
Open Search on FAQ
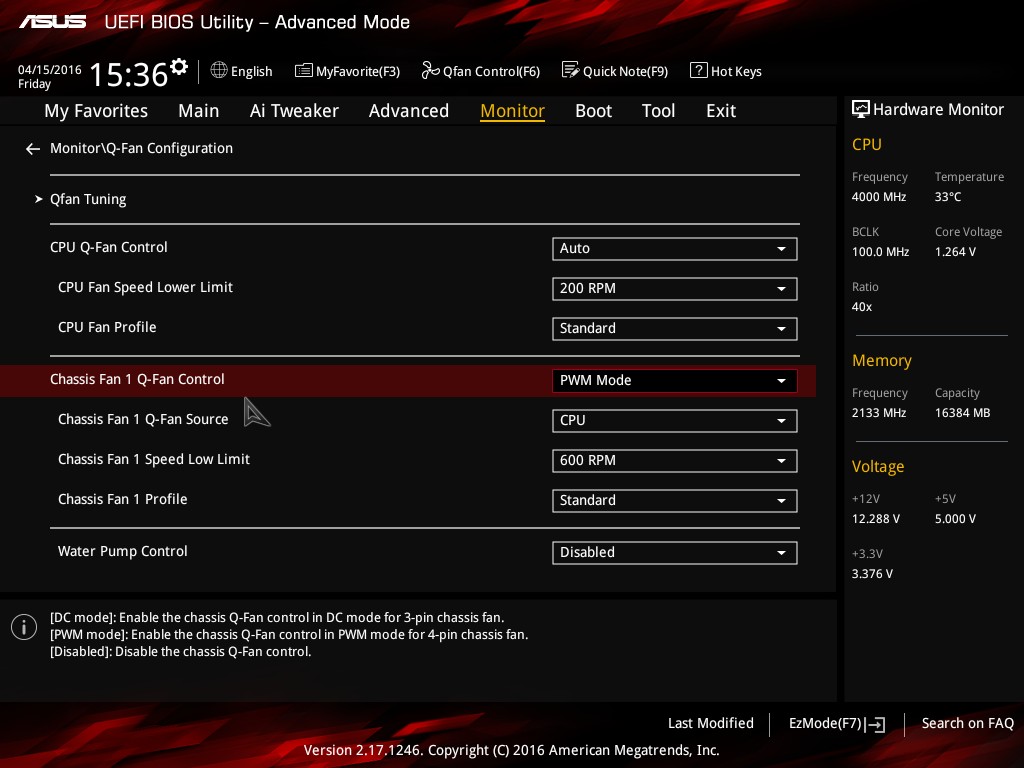pyautogui.click(x=967, y=724)
